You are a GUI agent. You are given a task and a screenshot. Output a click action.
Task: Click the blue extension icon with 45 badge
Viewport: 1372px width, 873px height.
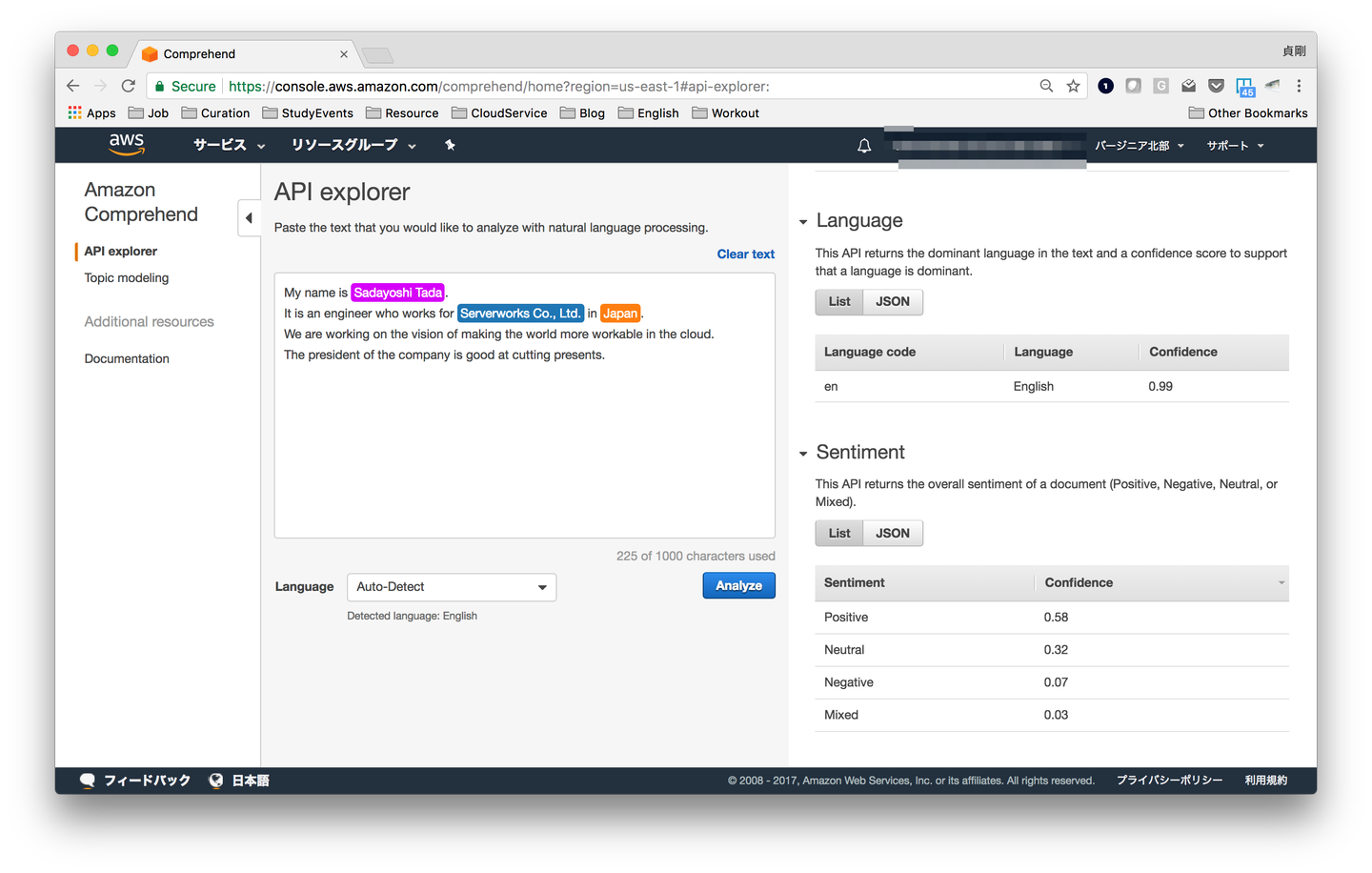coord(1245,87)
